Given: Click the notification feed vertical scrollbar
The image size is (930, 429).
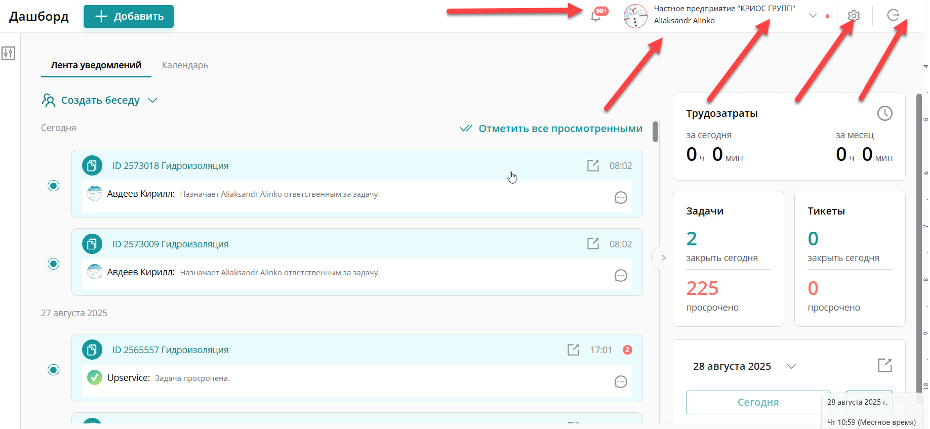Looking at the screenshot, I should [655, 132].
